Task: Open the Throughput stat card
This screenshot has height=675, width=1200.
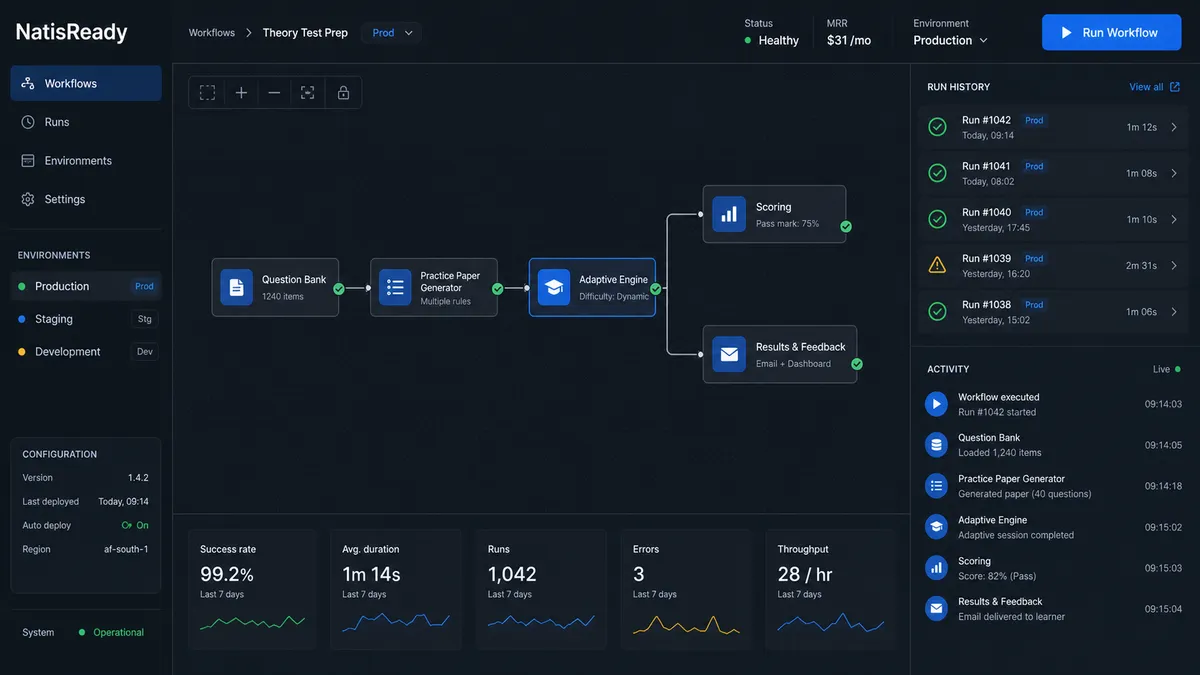Action: click(831, 590)
